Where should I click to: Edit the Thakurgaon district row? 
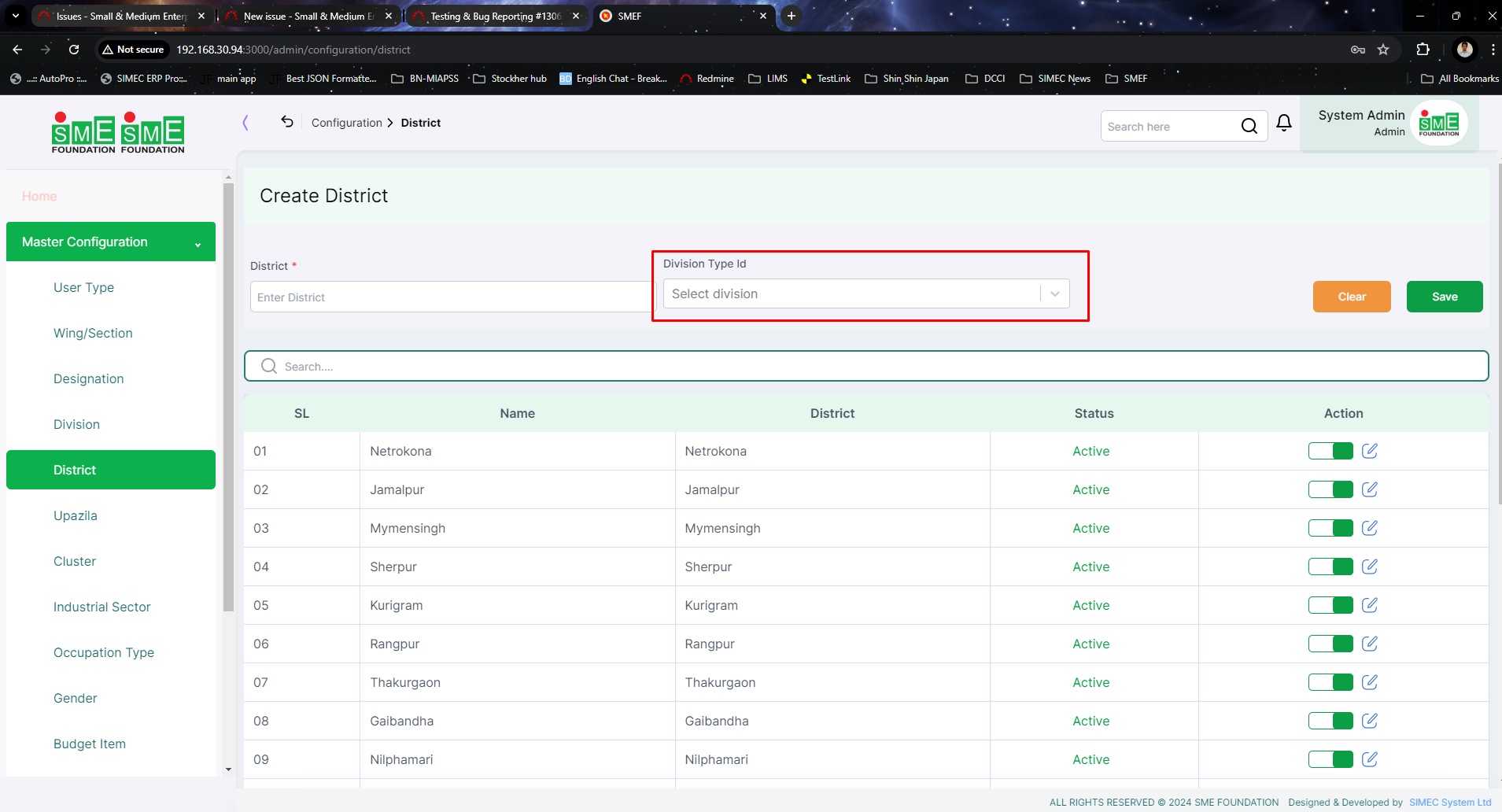pos(1369,682)
